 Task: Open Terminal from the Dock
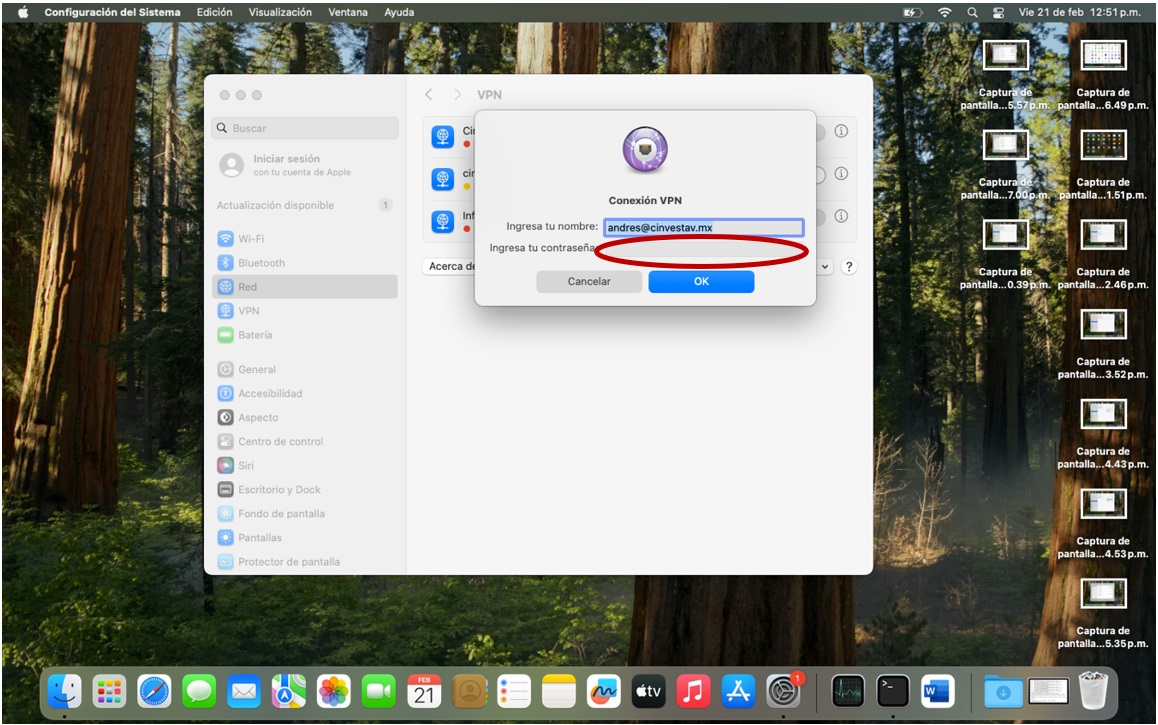892,691
